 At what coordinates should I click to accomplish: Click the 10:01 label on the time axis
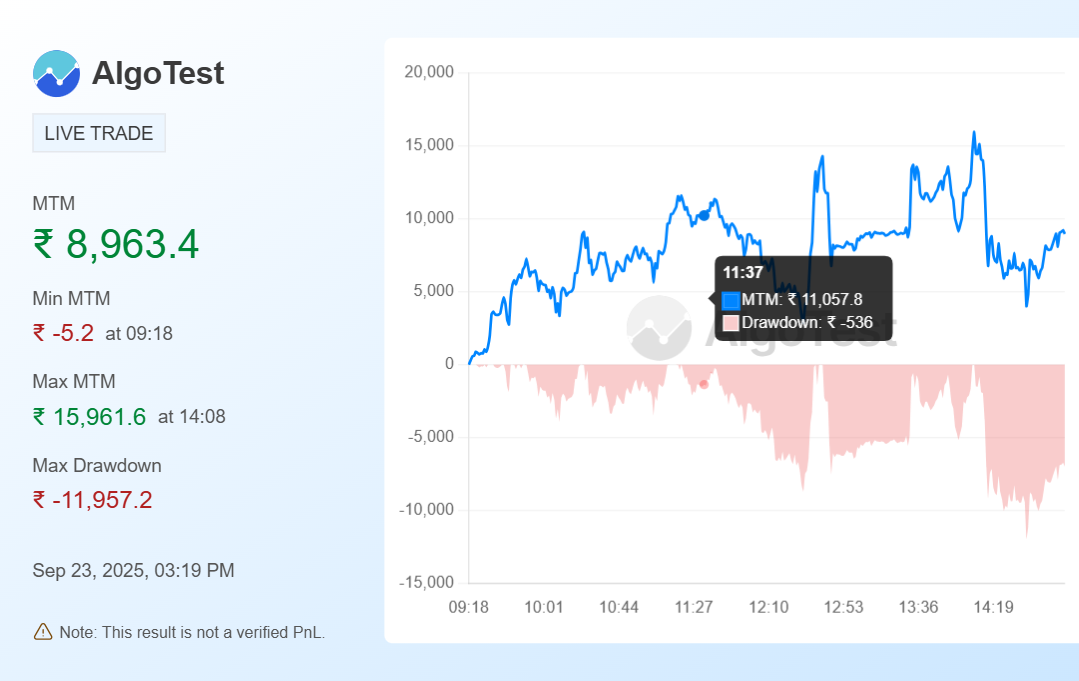coord(544,607)
